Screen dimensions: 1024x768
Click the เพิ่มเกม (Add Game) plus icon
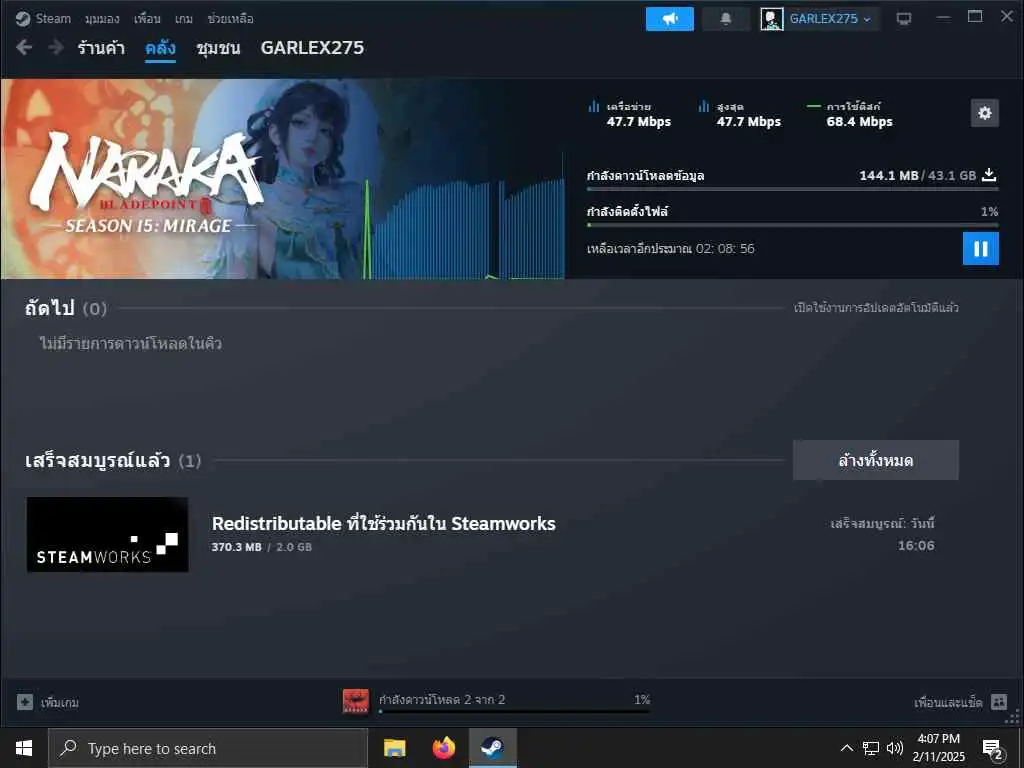[x=25, y=702]
